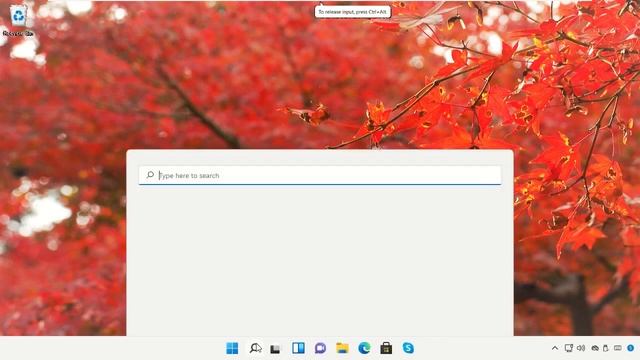Launch the Teams Chat taskbar icon
Image resolution: width=640 pixels, height=360 pixels.
(320, 348)
